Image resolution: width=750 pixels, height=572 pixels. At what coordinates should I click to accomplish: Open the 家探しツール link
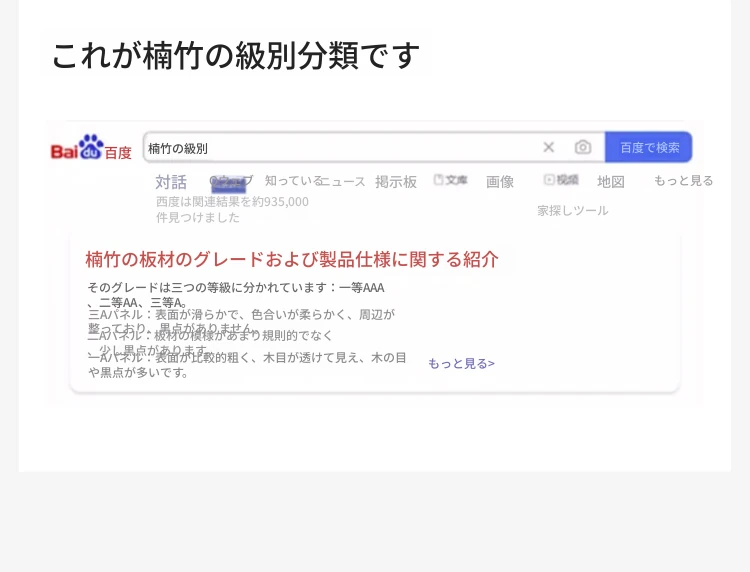pyautogui.click(x=572, y=211)
